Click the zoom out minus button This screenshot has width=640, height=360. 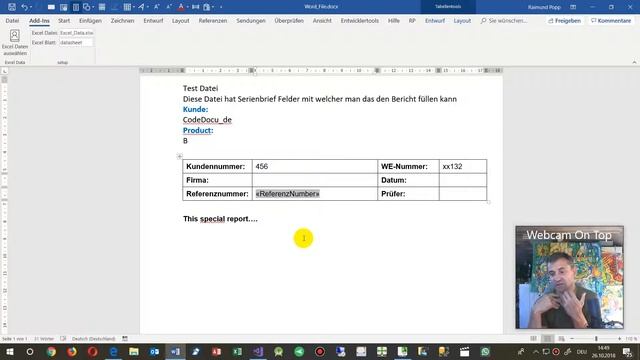click(x=572, y=339)
